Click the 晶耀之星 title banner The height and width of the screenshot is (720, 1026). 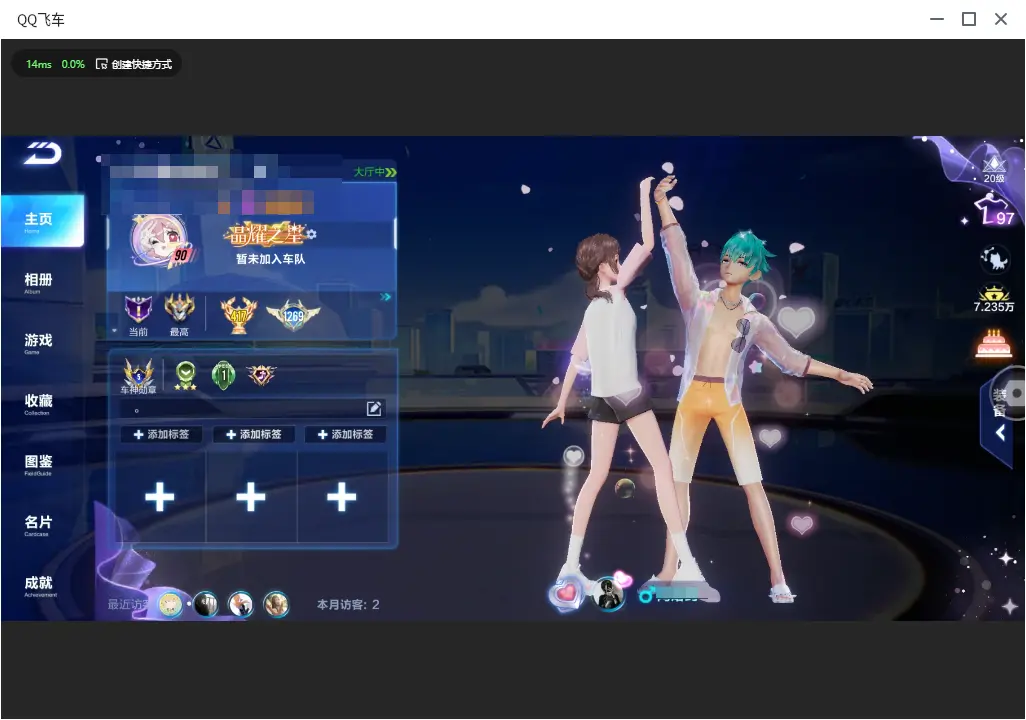click(265, 234)
